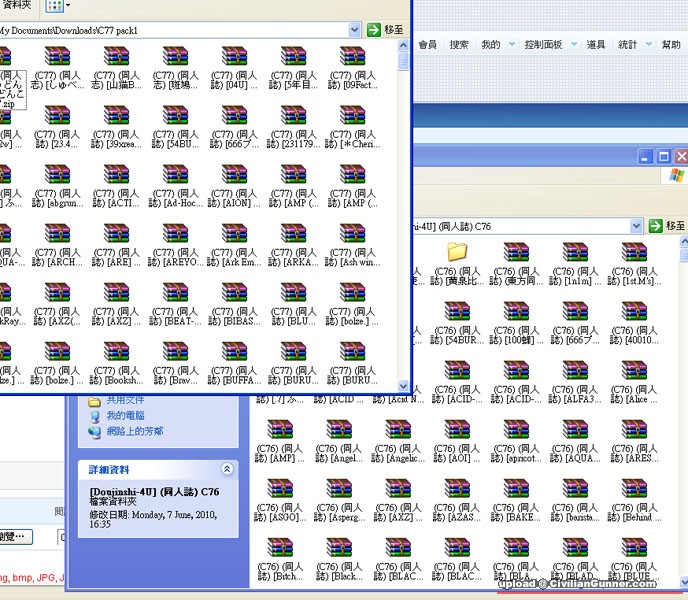The width and height of the screenshot is (688, 600).
Task: Click the 移至 Go button in C76 window
Action: click(667, 227)
